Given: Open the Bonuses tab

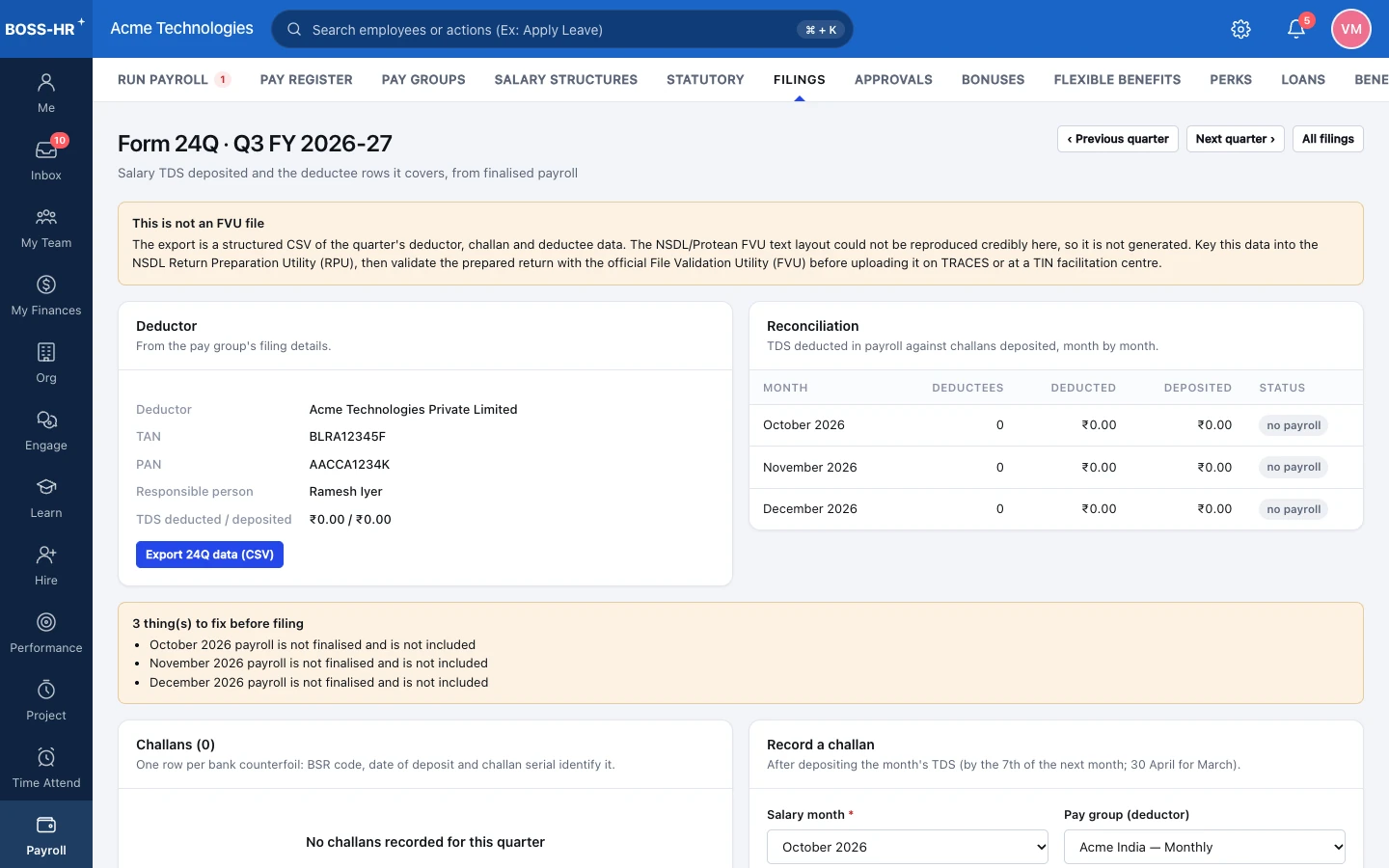Looking at the screenshot, I should pos(994,80).
